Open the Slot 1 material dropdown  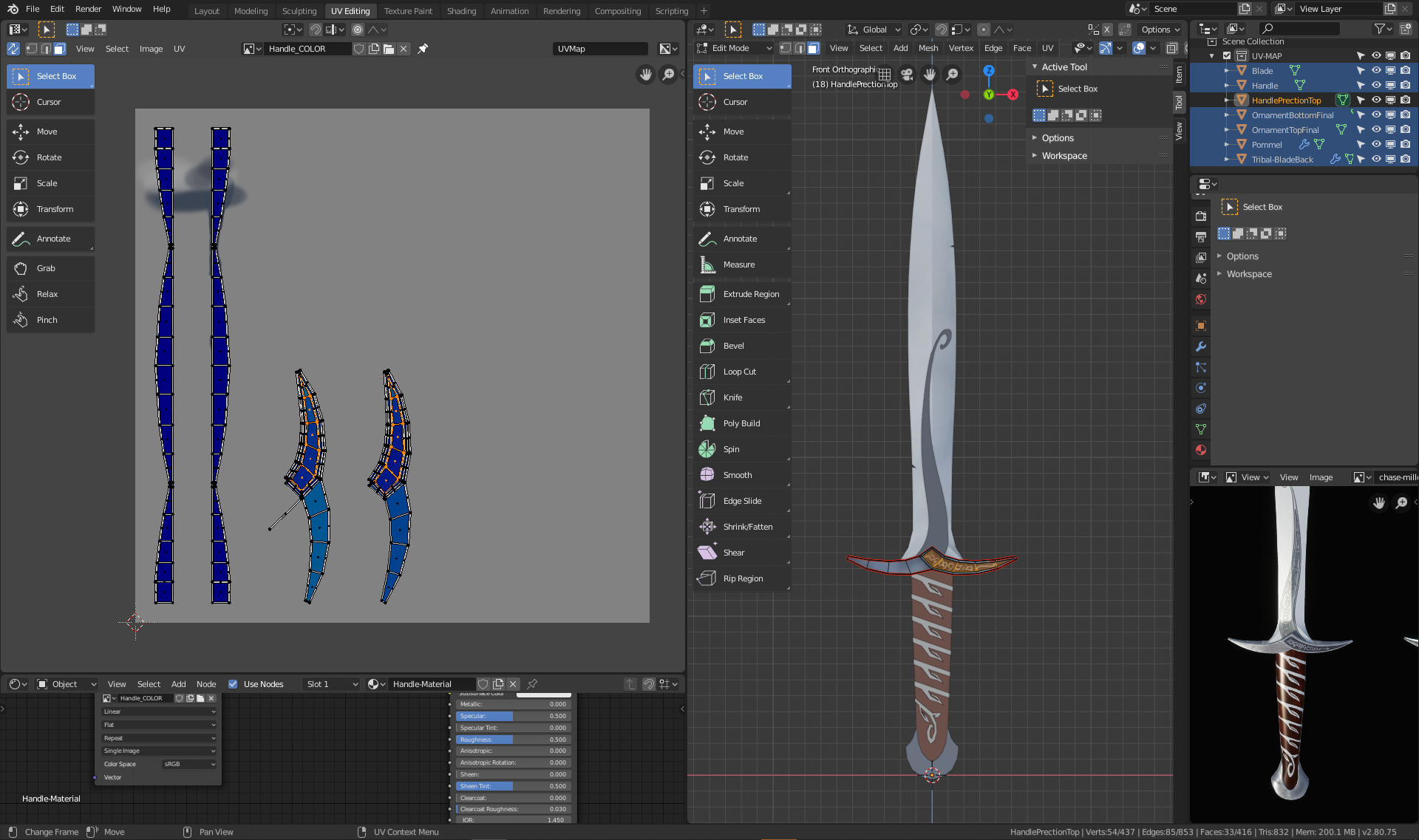tap(331, 684)
